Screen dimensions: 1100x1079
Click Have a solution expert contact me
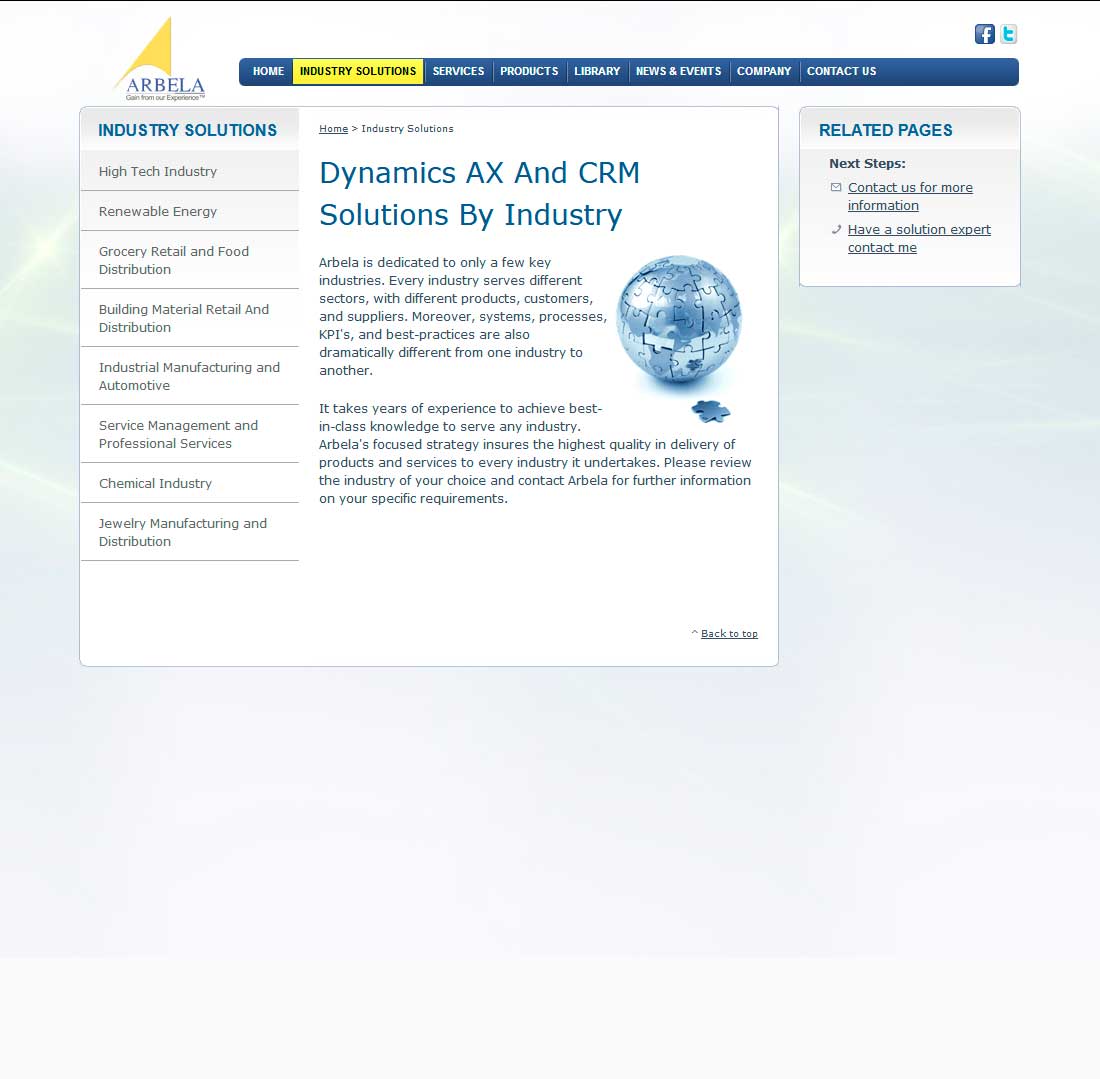click(919, 239)
